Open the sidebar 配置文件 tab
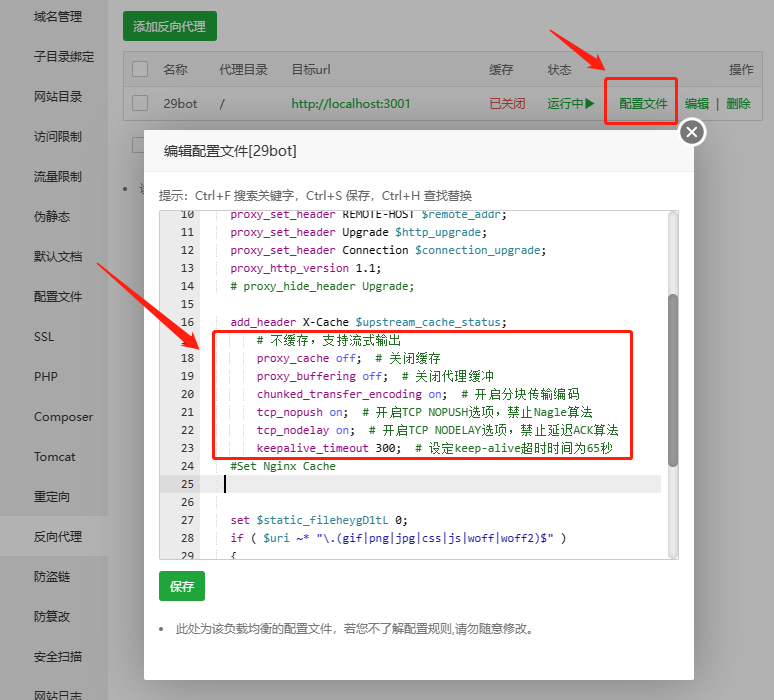The width and height of the screenshot is (774, 700). tap(58, 297)
